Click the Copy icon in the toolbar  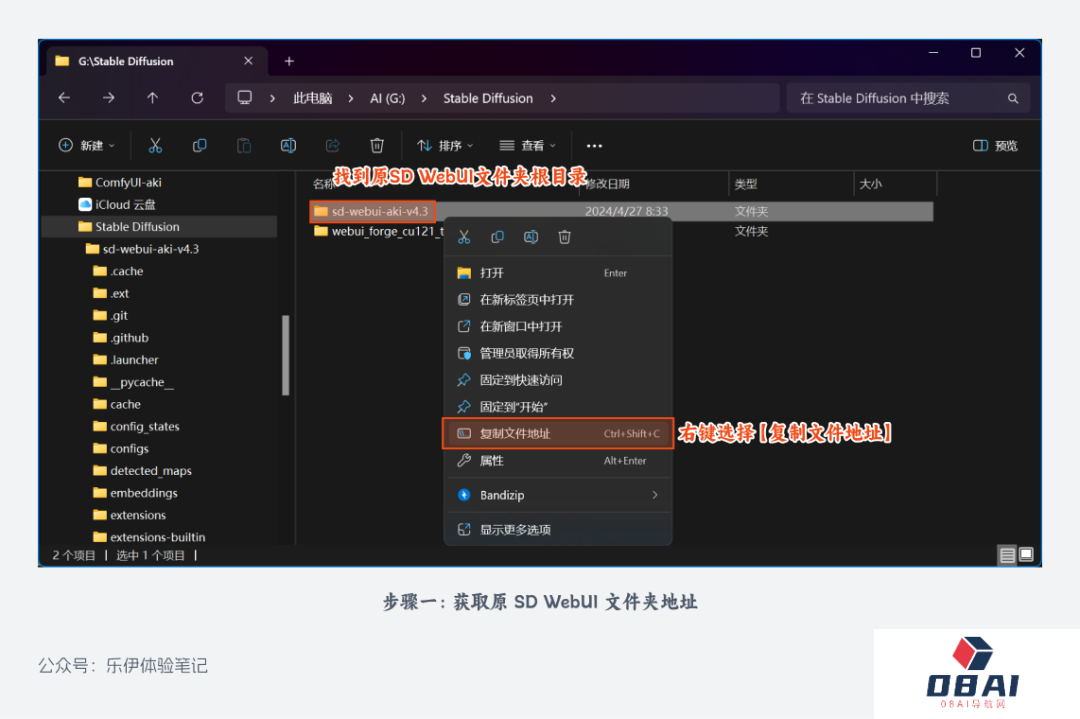coord(200,145)
